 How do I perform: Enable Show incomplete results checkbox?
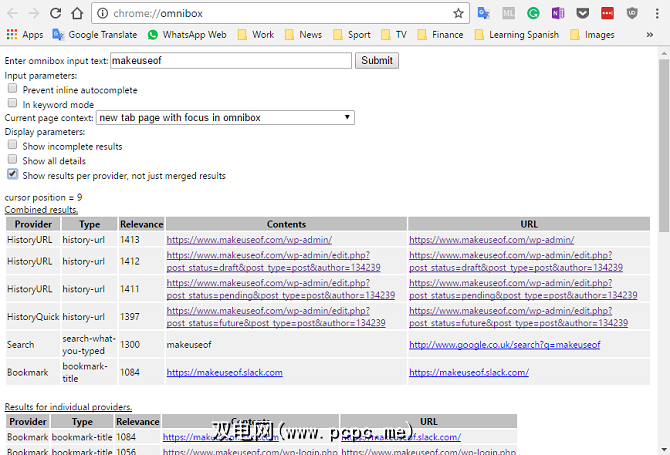(12, 145)
